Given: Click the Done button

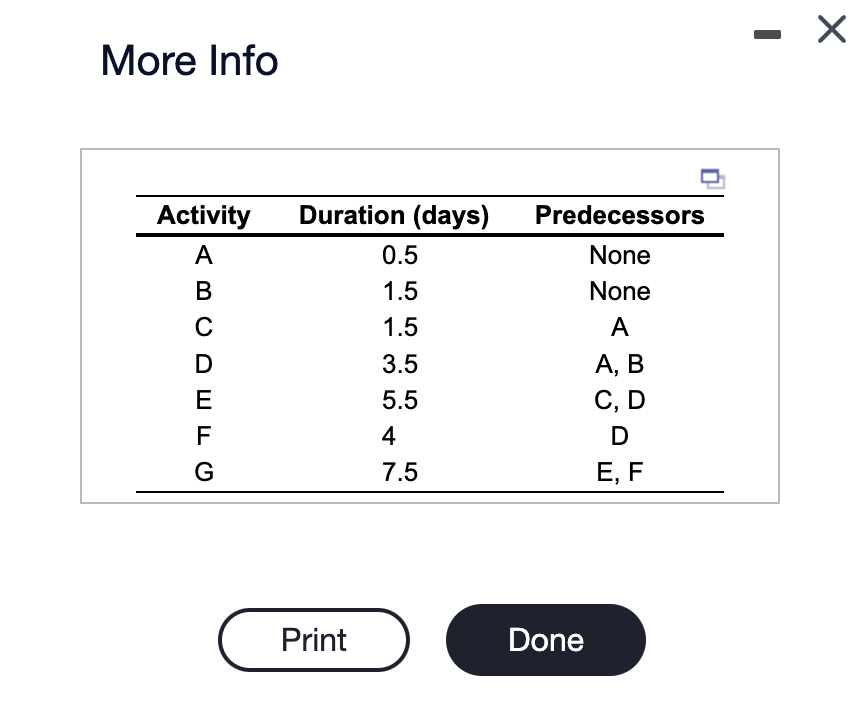Looking at the screenshot, I should point(545,640).
